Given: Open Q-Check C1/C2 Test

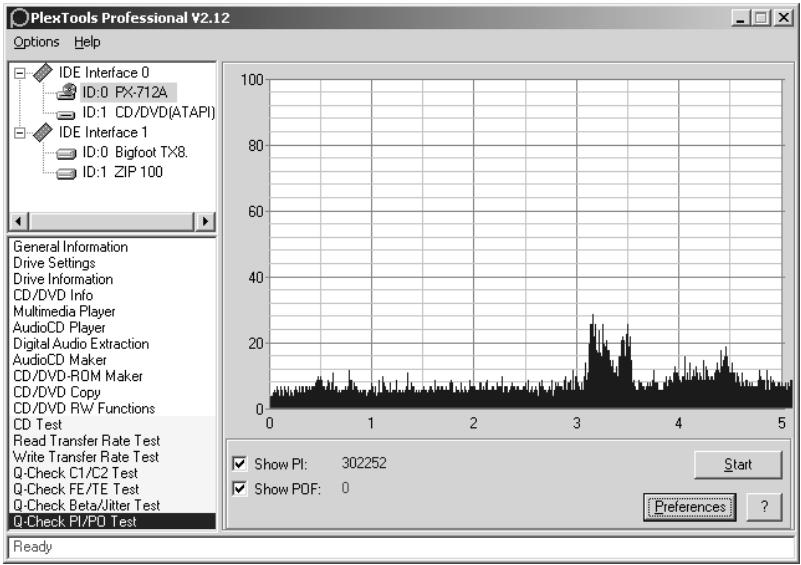Looking at the screenshot, I should (76, 473).
